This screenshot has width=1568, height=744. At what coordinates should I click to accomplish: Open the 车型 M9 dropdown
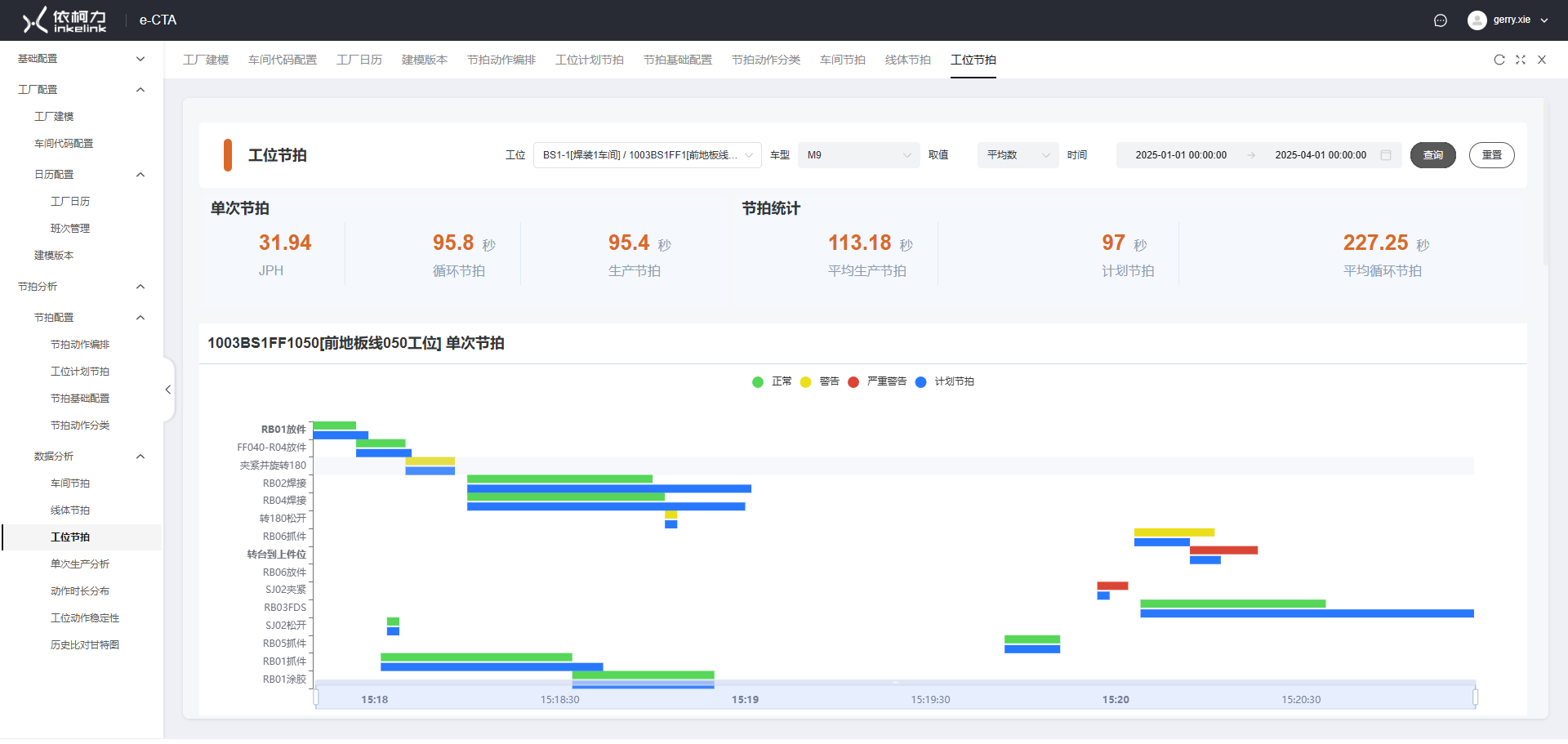pos(858,155)
